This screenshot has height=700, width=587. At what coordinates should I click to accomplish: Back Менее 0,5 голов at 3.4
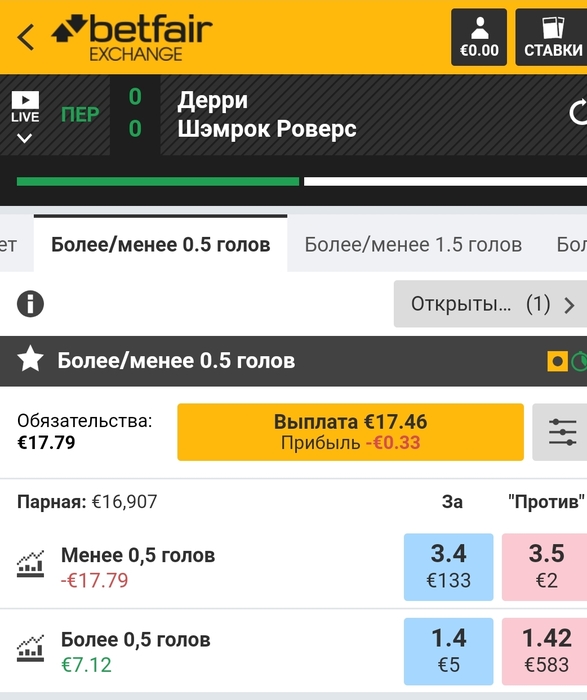(x=449, y=567)
